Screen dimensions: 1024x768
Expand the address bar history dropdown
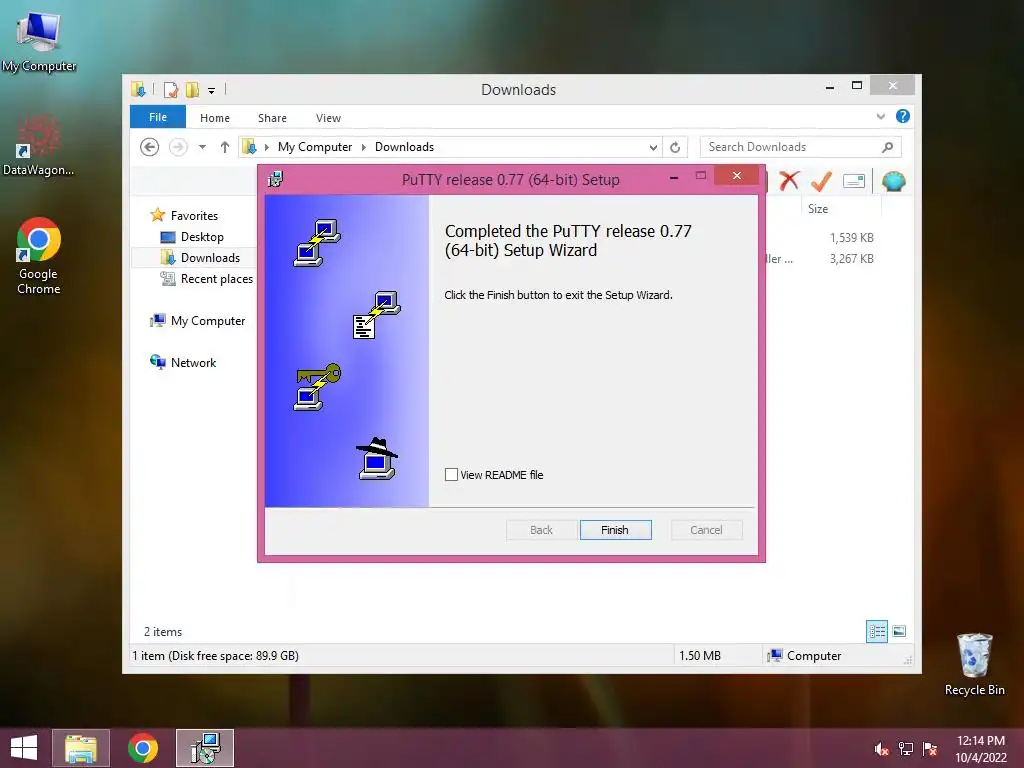(x=653, y=148)
